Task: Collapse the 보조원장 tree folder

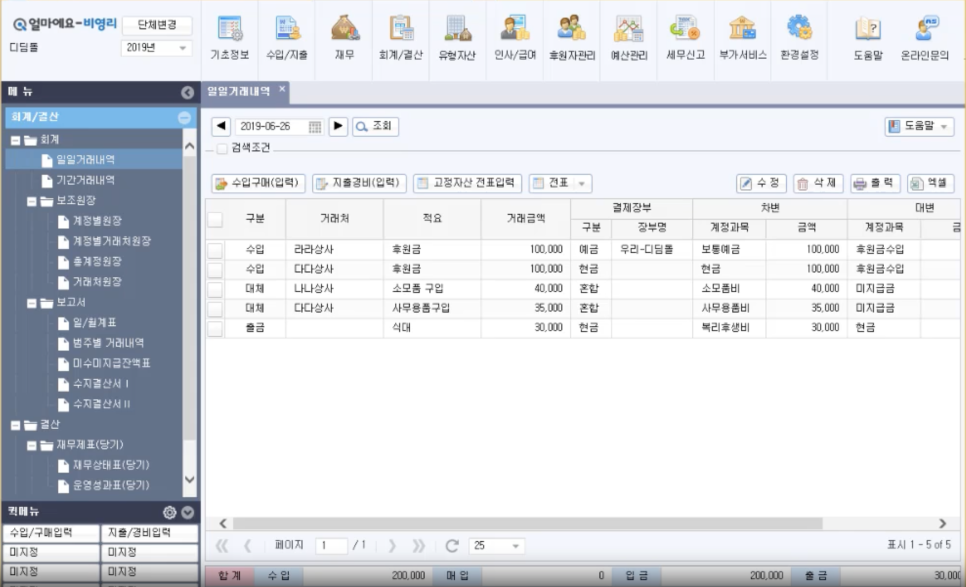Action: (31, 201)
